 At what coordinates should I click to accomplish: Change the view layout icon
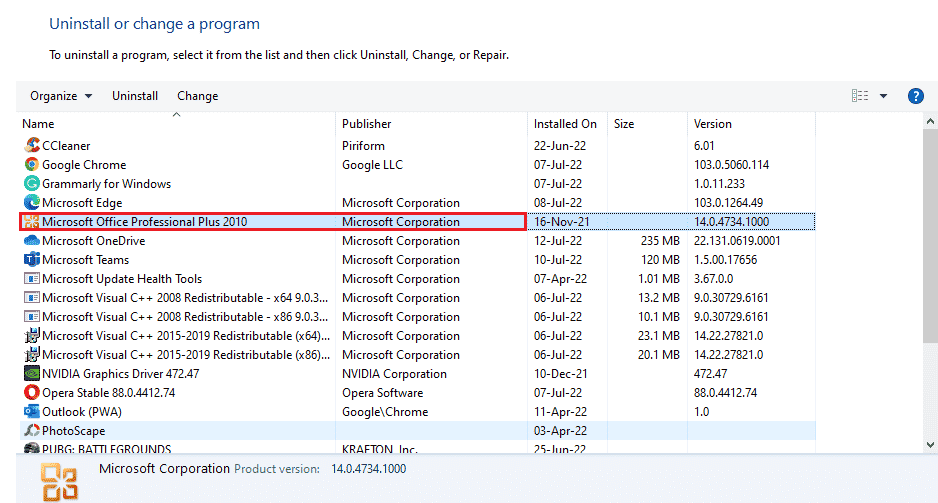coord(860,96)
